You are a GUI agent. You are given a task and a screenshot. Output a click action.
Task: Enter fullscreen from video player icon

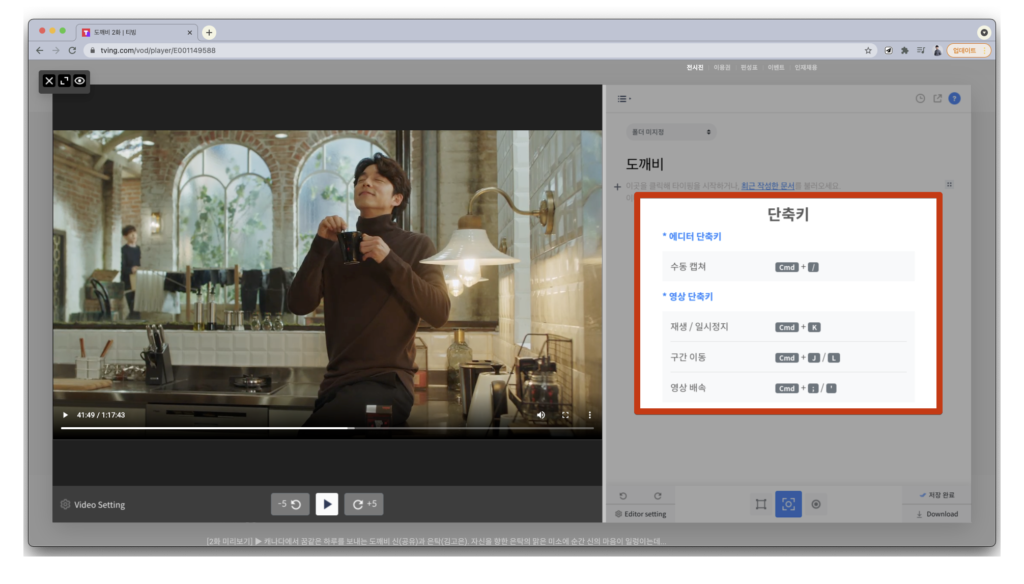click(566, 415)
